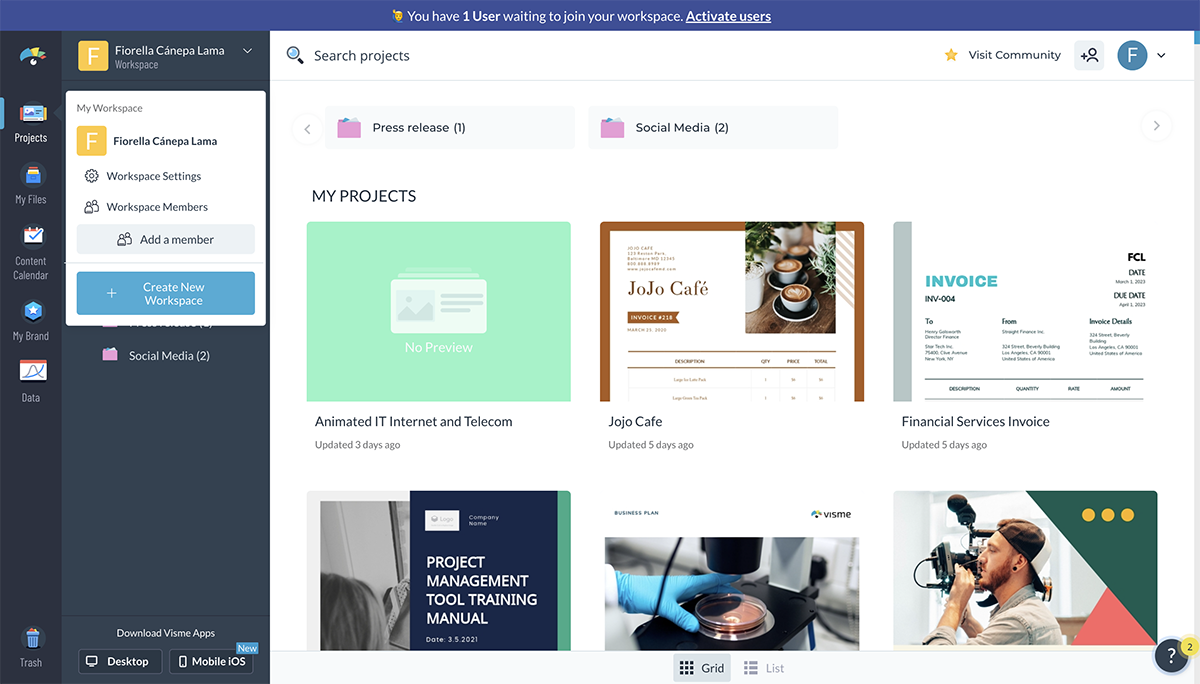The height and width of the screenshot is (684, 1200).
Task: Open My Files in the sidebar
Action: pyautogui.click(x=31, y=185)
